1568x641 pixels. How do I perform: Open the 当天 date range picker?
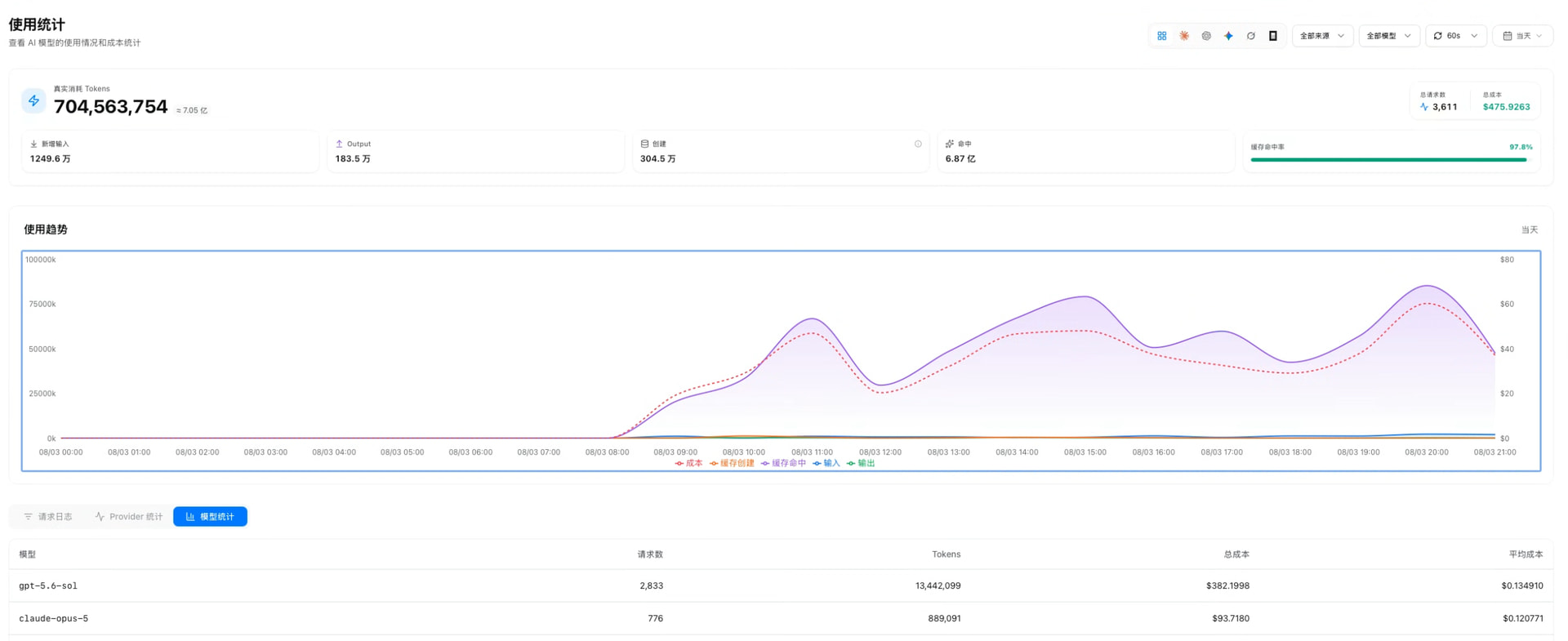tap(1522, 36)
